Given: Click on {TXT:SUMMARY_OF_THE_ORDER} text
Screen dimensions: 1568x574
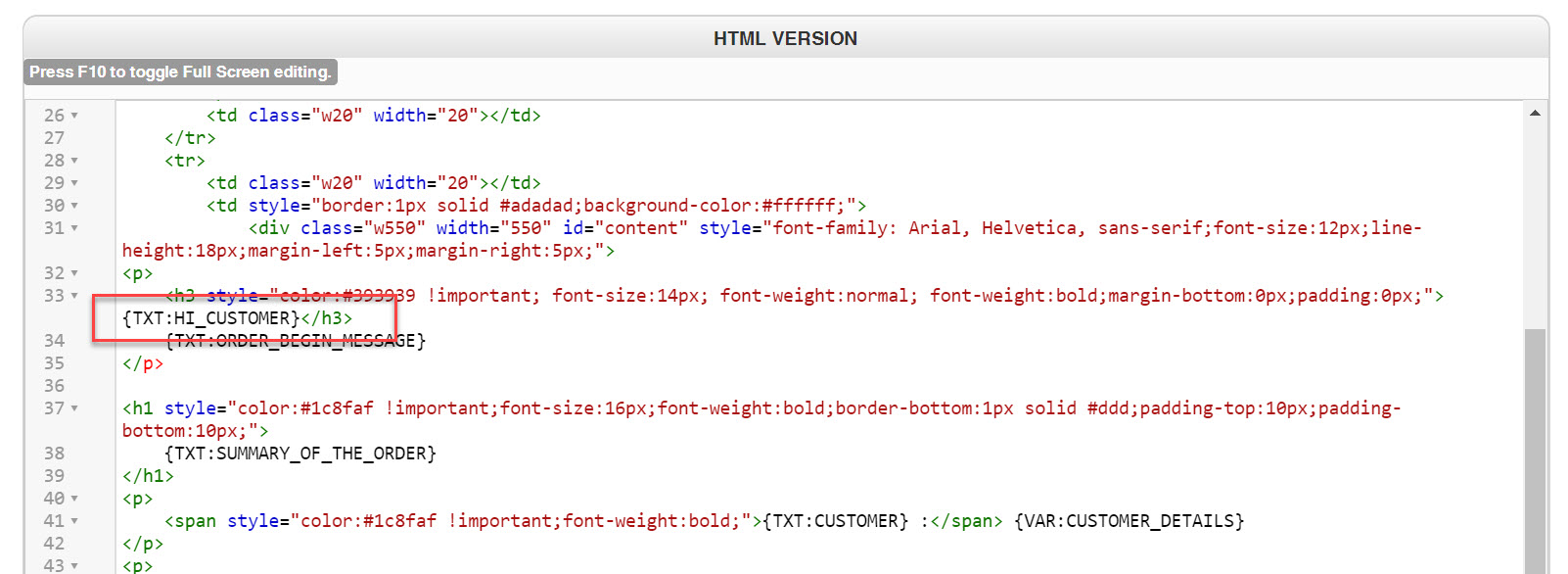Looking at the screenshot, I should point(300,454).
